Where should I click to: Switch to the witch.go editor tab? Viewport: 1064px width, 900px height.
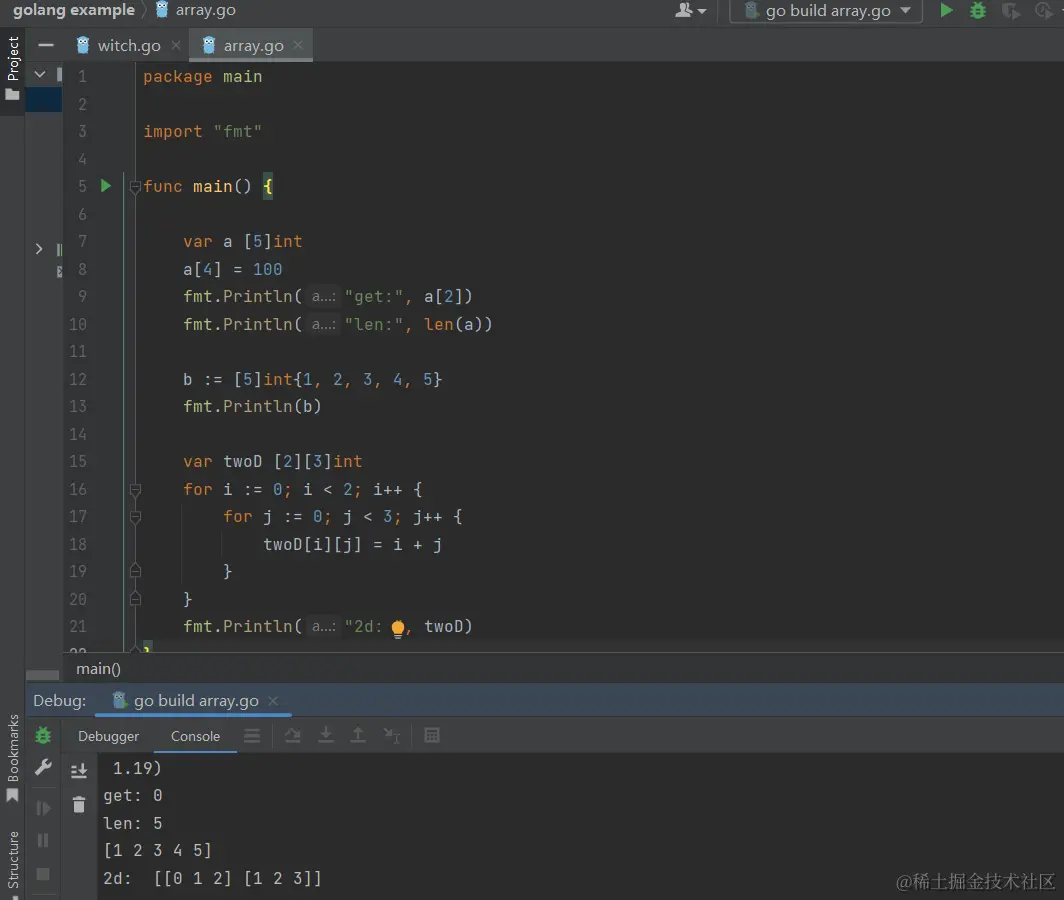[128, 46]
